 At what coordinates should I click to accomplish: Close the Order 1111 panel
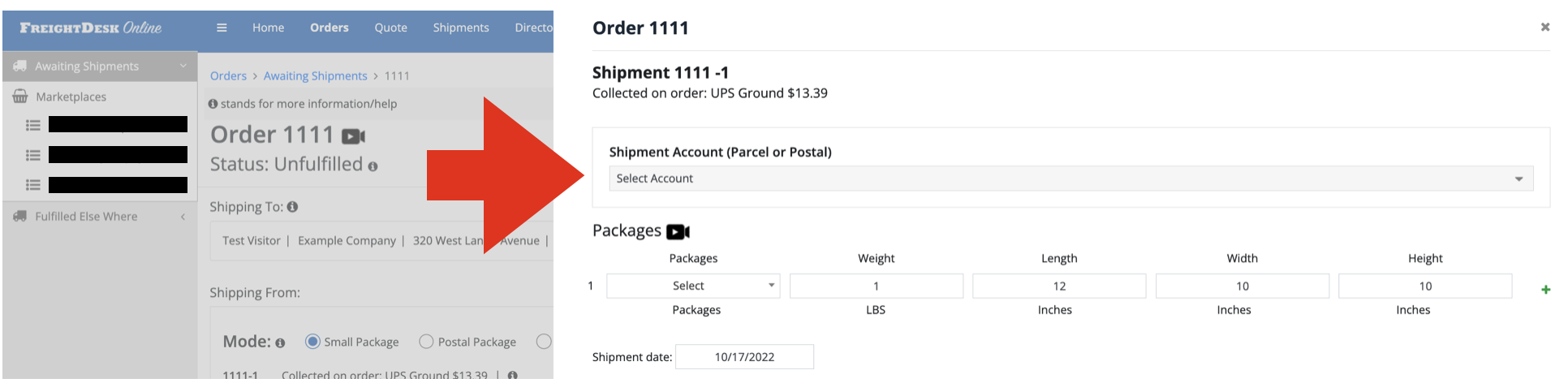point(1545,27)
